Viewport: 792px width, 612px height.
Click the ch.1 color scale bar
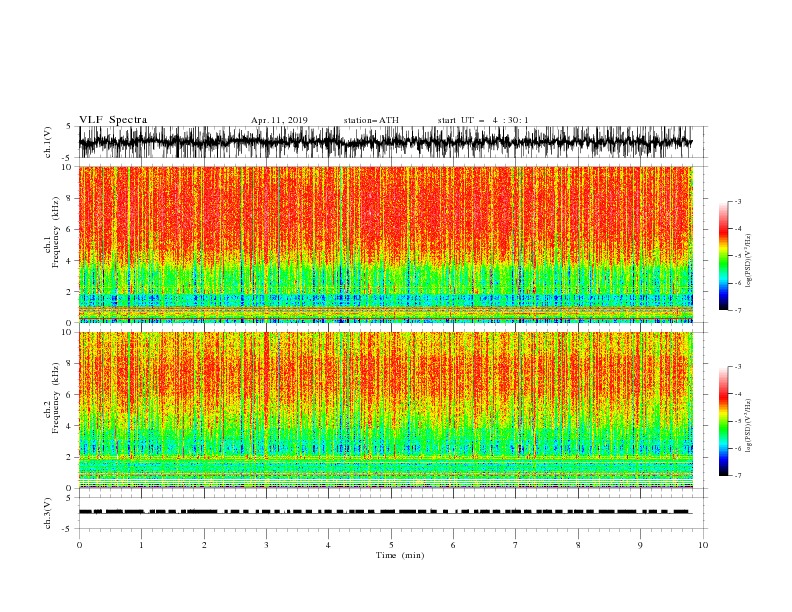pyautogui.click(x=724, y=255)
